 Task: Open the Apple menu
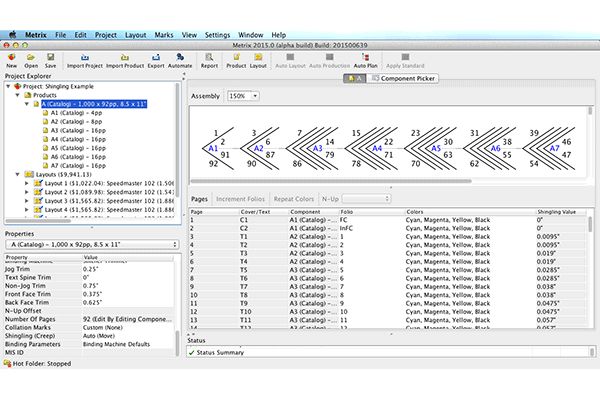13,35
